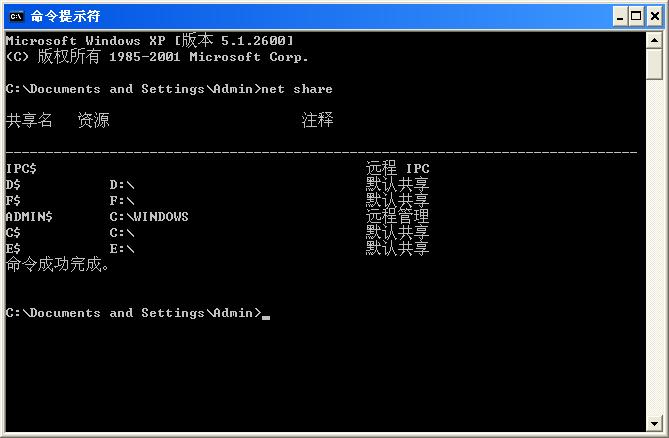Click the vertical scrollbar thumb
This screenshot has height=438, width=669.
point(655,62)
